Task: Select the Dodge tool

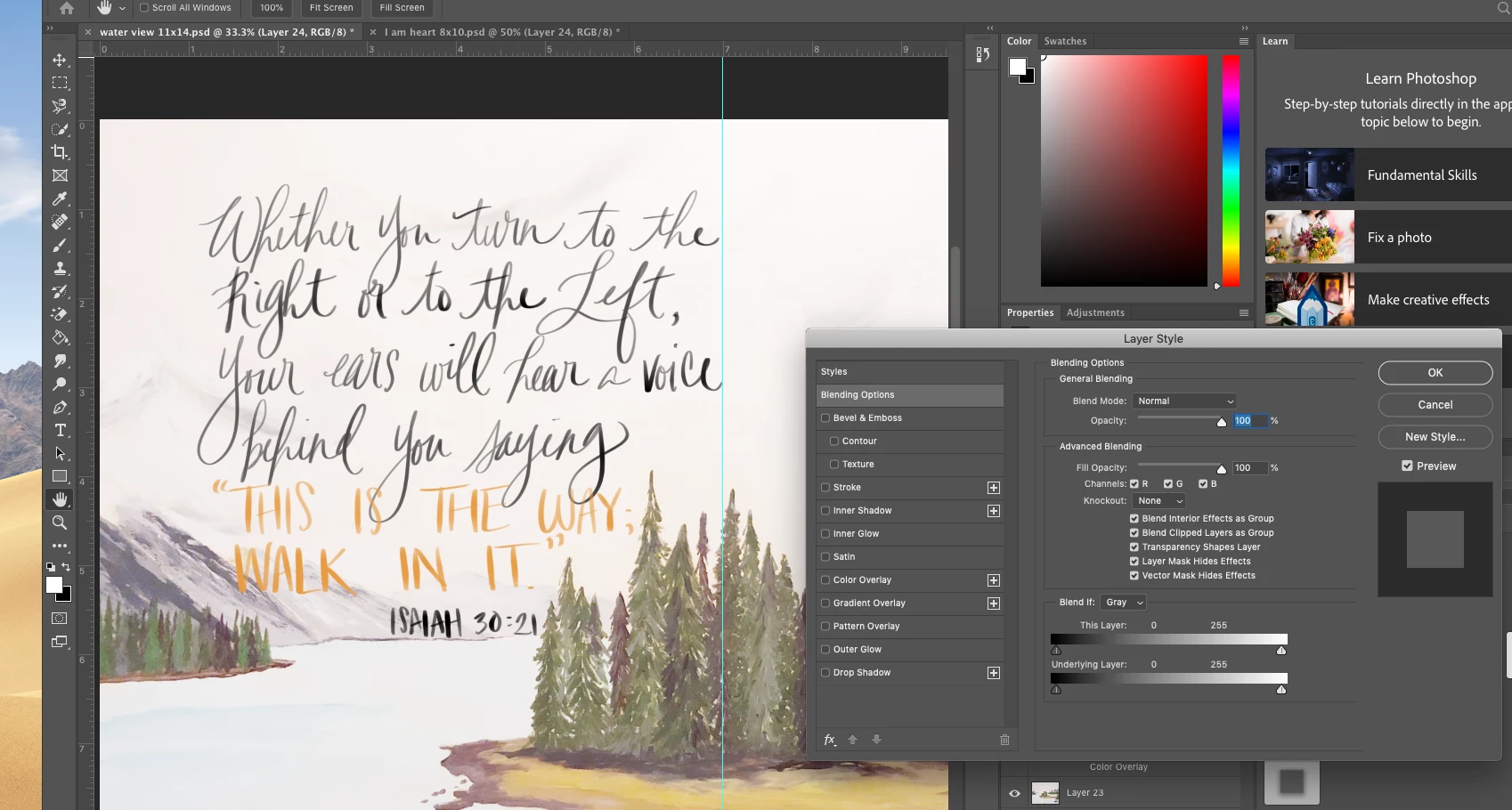Action: (60, 384)
